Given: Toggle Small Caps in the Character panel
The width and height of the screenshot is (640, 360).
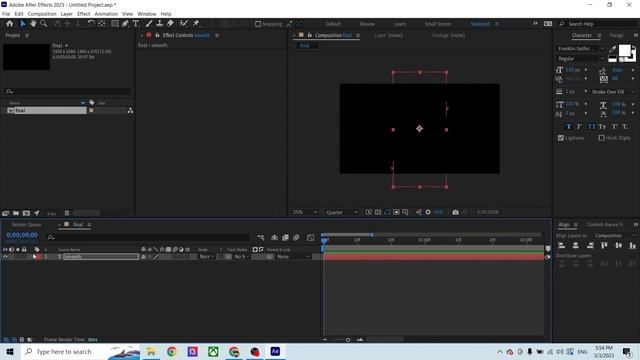Looking at the screenshot, I should point(602,127).
